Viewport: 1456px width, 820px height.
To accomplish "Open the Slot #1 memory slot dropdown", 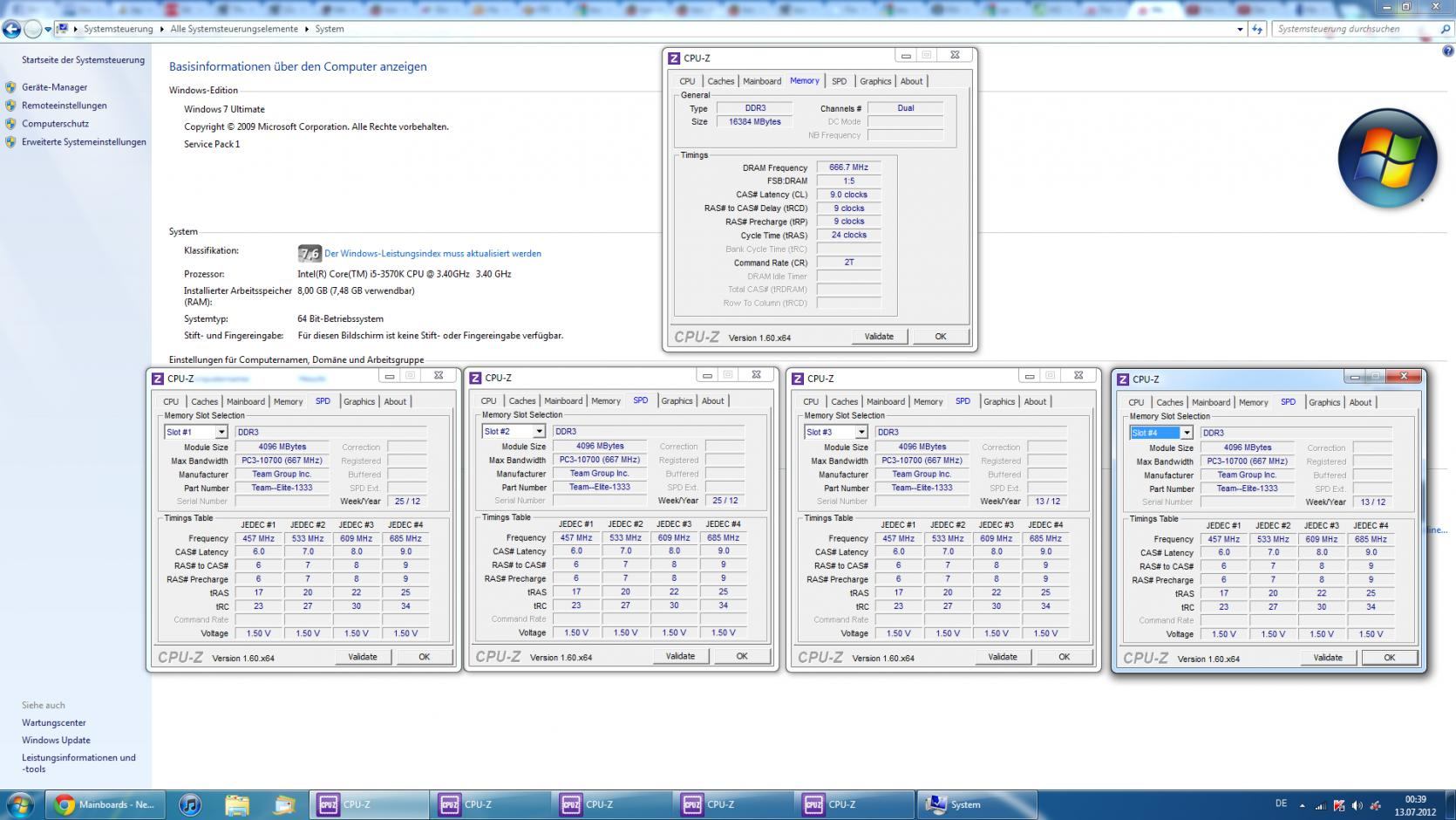I will click(x=221, y=432).
